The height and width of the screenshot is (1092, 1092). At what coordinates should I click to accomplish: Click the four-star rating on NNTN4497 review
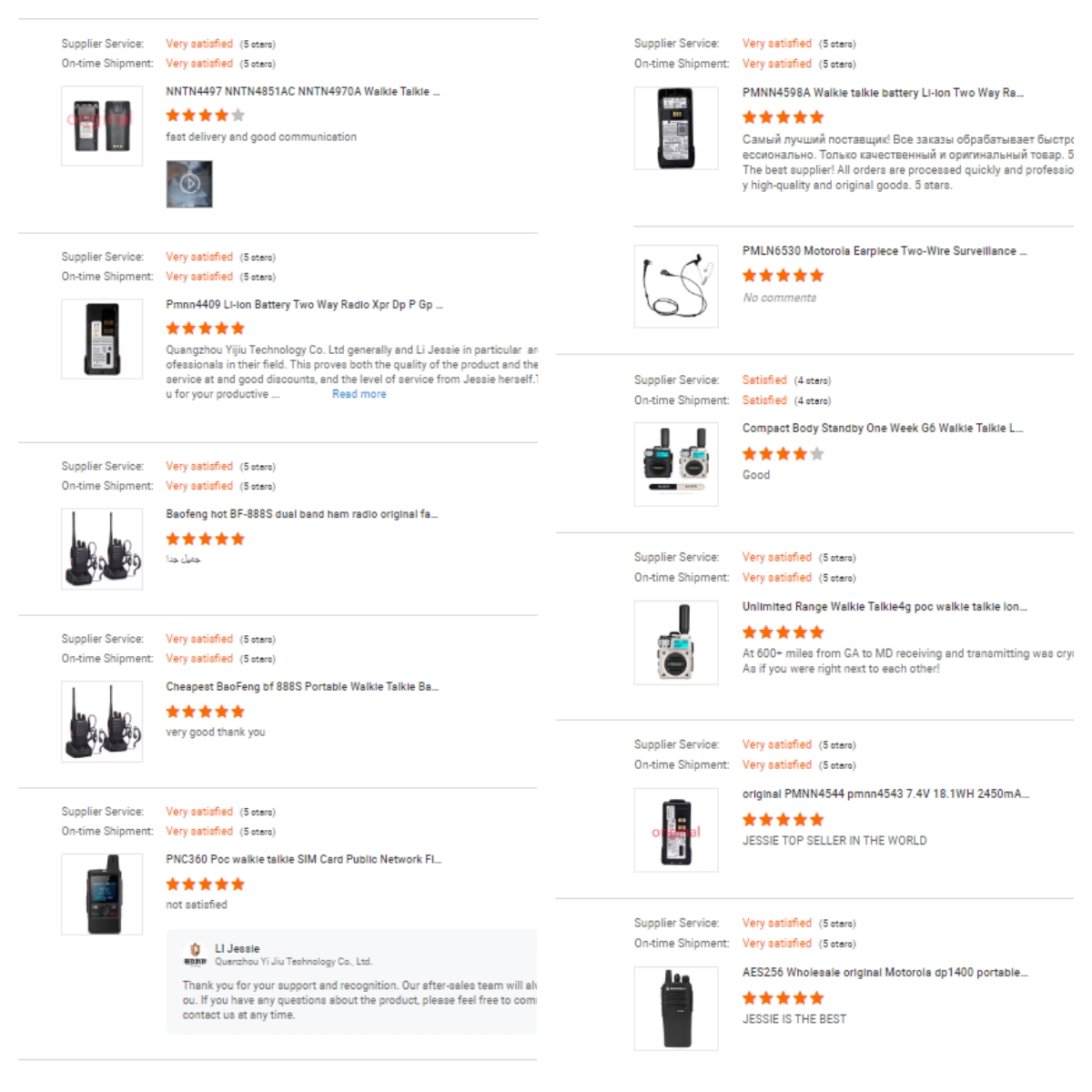pyautogui.click(x=204, y=115)
